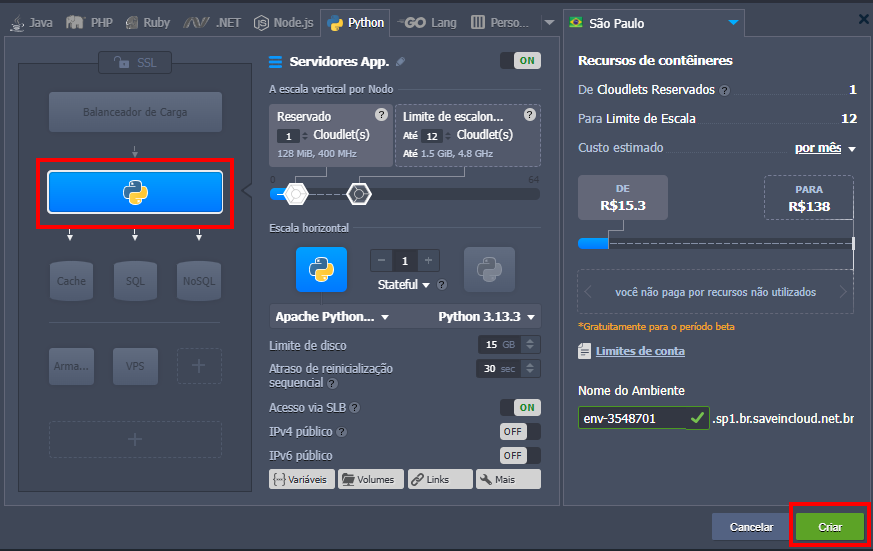Open the Python 3.13.3 version dropdown

pos(486,317)
